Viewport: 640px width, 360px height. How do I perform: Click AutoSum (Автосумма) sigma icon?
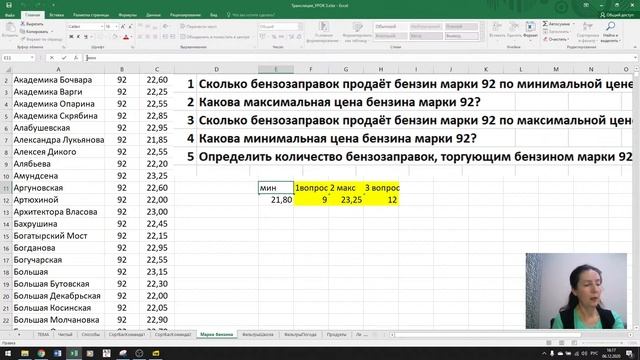tap(545, 24)
